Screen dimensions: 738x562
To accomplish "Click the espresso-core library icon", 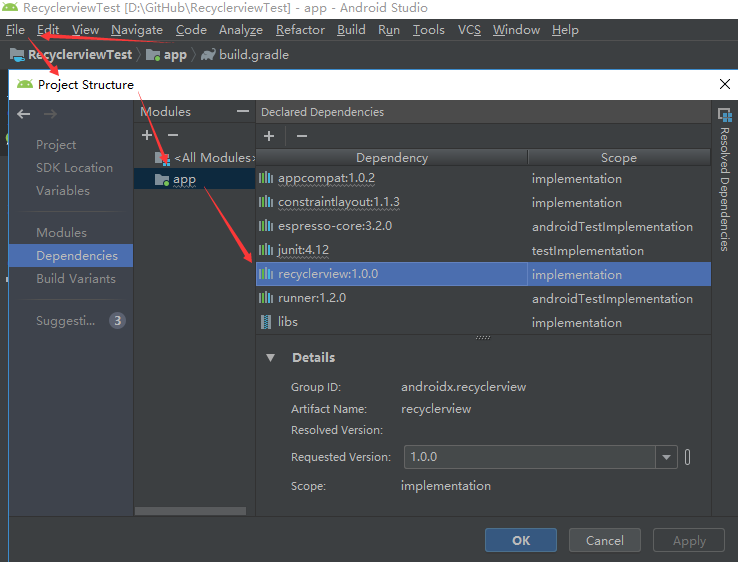I will click(266, 226).
